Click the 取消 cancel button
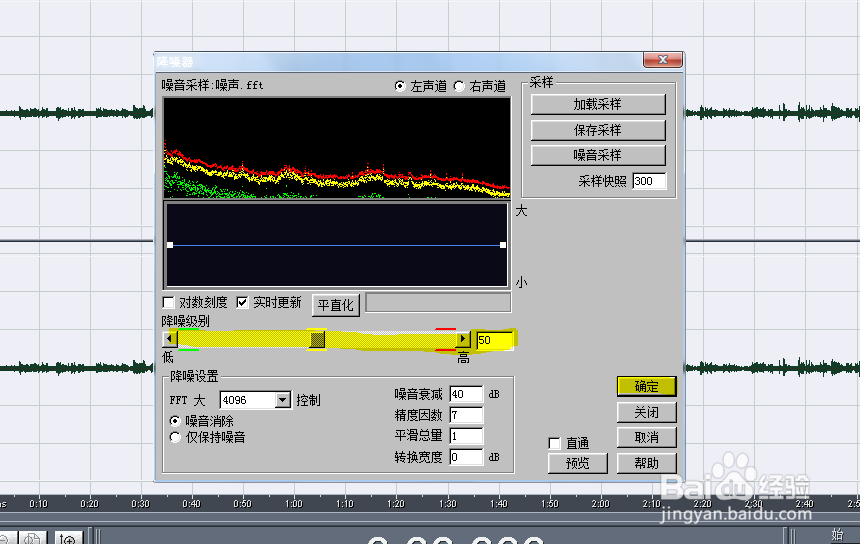Viewport: 860px width, 544px height. click(x=647, y=438)
